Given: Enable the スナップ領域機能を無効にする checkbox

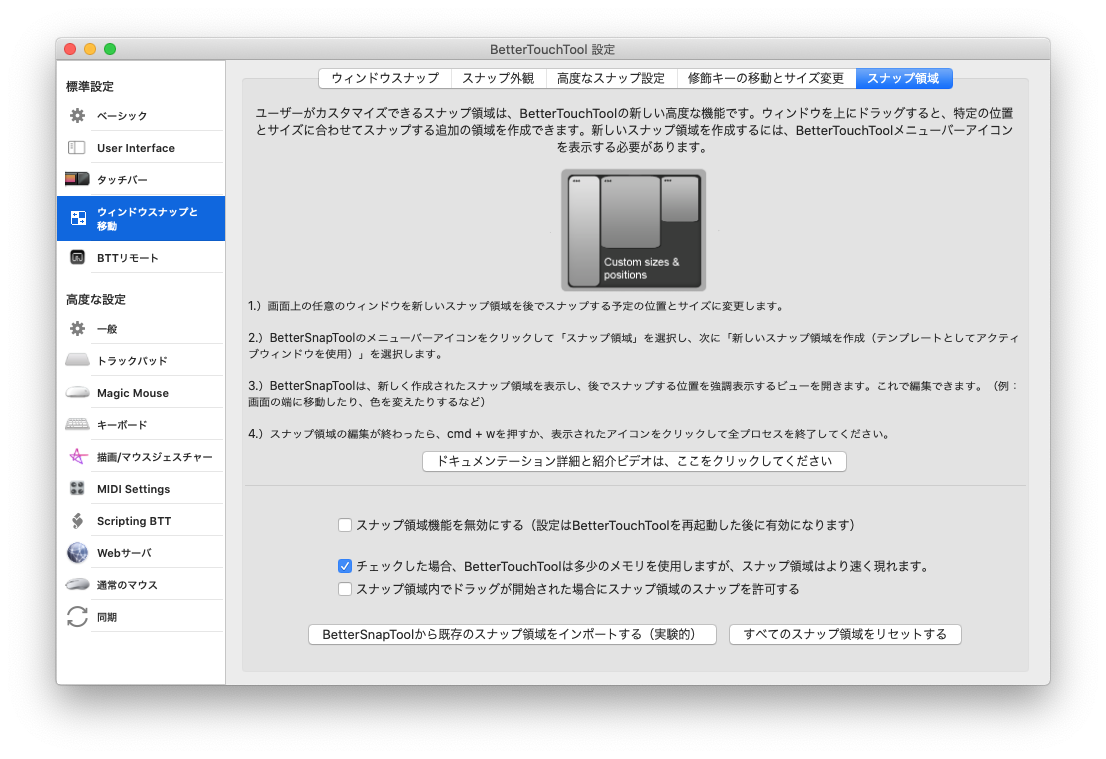Looking at the screenshot, I should click(x=345, y=525).
